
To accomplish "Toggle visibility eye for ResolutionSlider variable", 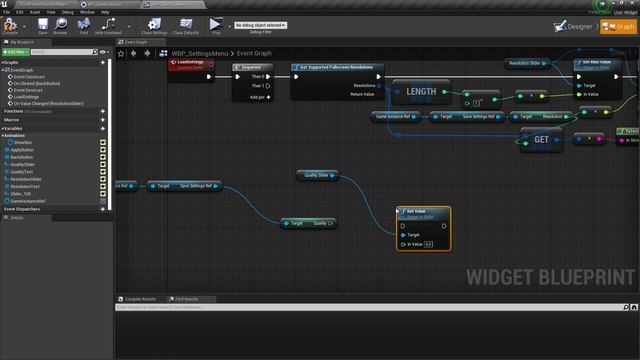I will [103, 179].
